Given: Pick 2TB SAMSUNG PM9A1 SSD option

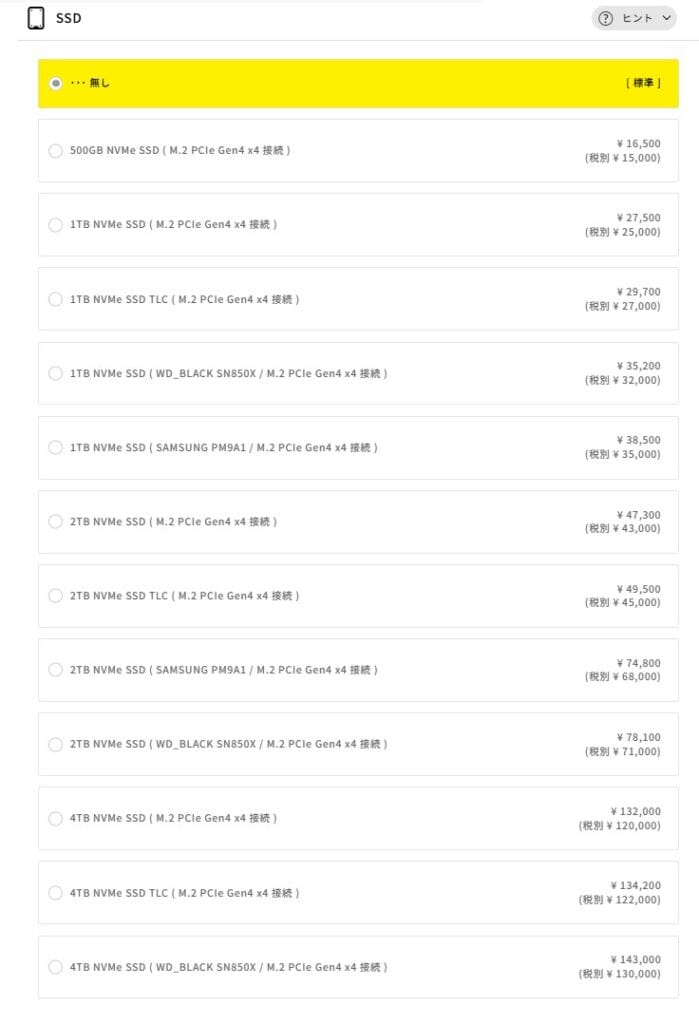Looking at the screenshot, I should 55,670.
